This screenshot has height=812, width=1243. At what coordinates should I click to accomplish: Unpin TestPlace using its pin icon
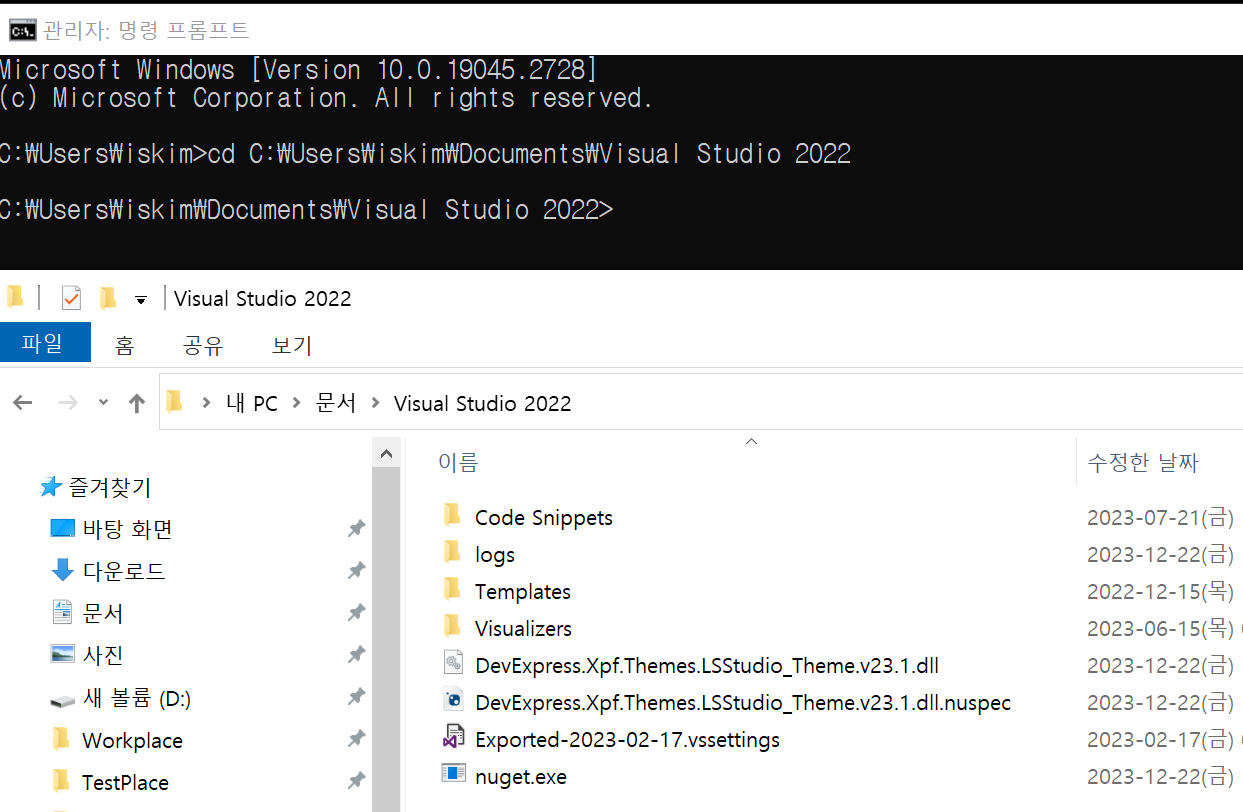click(x=356, y=781)
